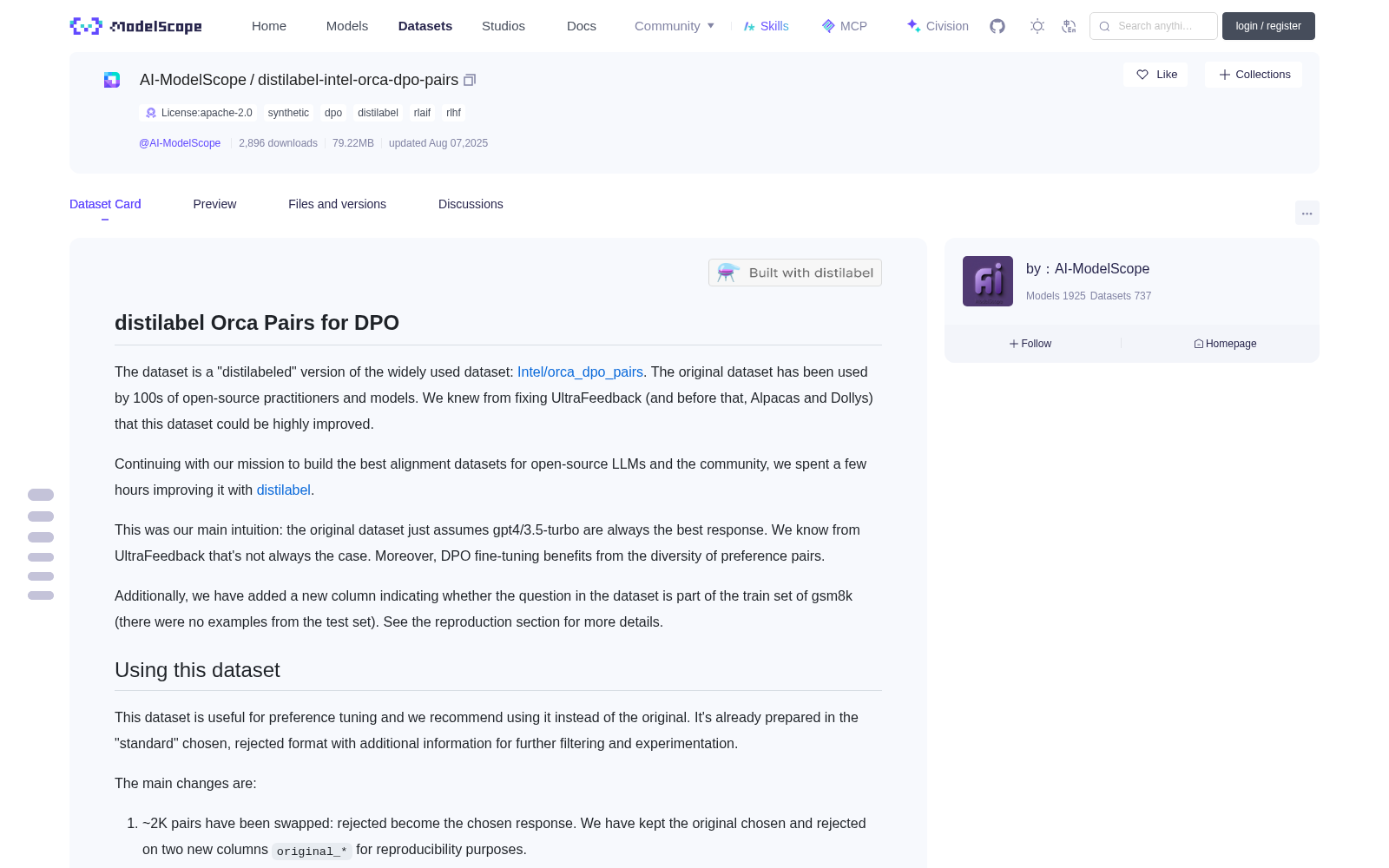The width and height of the screenshot is (1389, 868).
Task: Click the plus icon in Collections
Action: (1225, 75)
